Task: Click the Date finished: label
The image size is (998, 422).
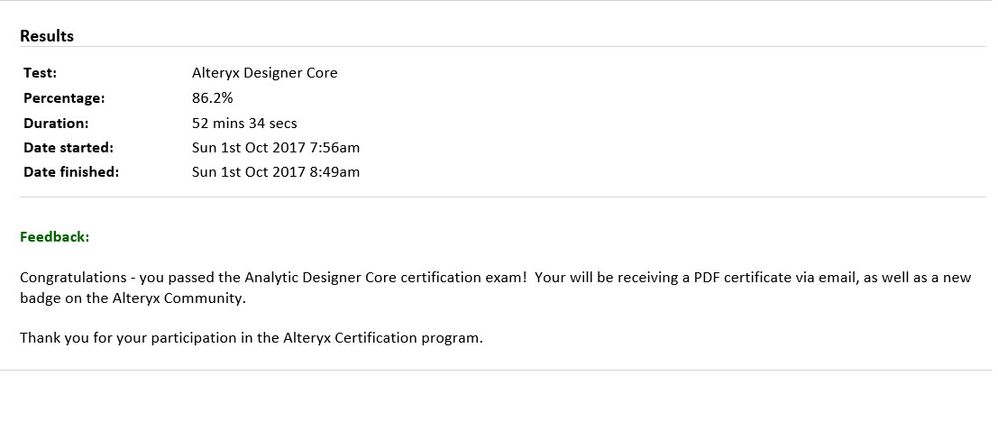Action: point(71,172)
